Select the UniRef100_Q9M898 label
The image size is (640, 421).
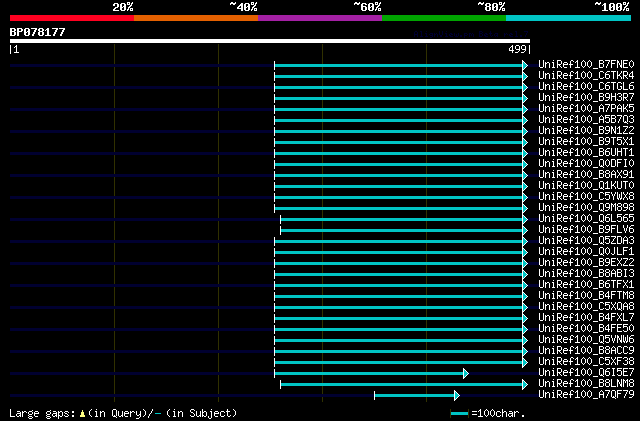point(586,208)
